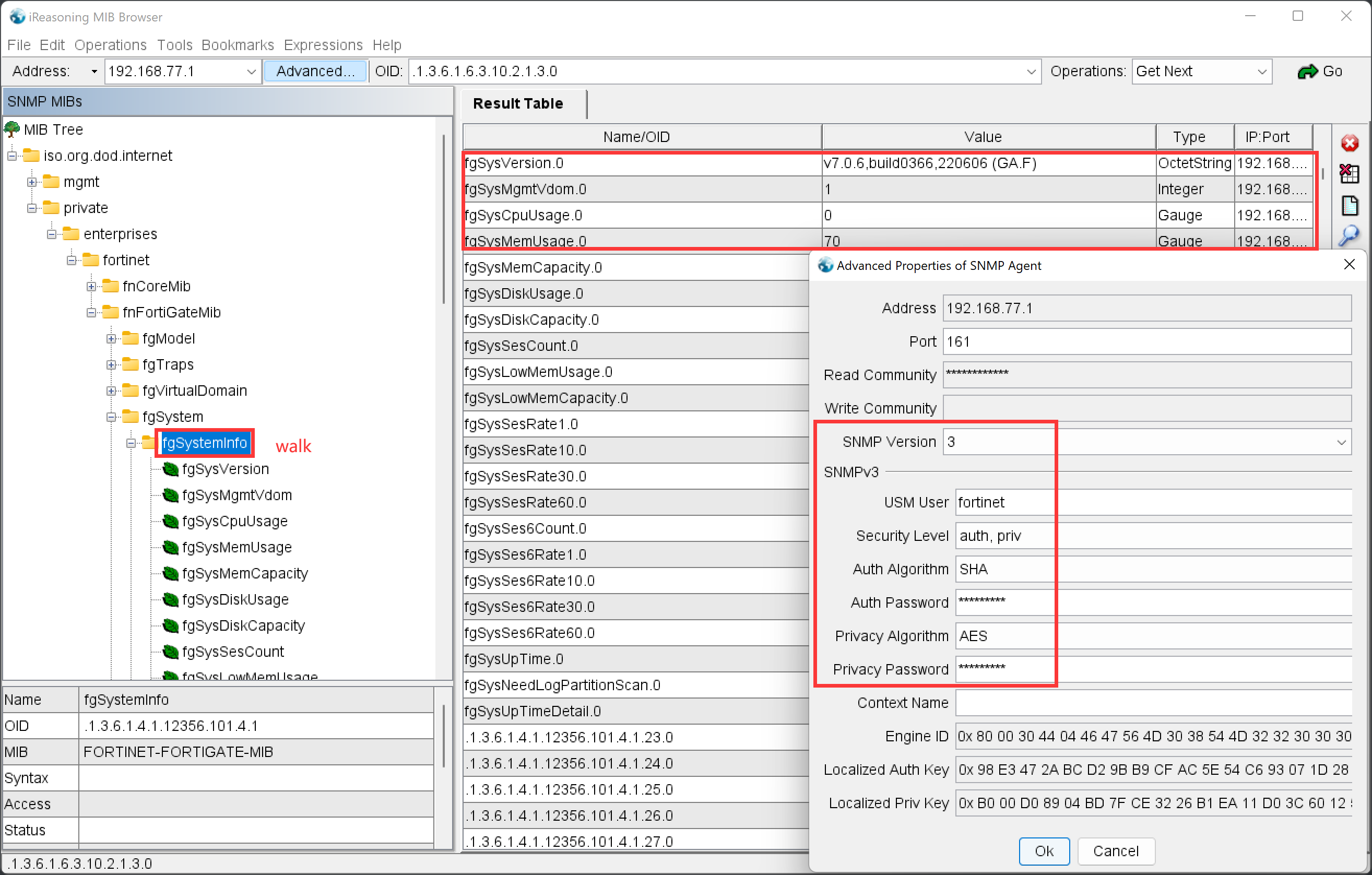Open the Bookmarks menu
The width and height of the screenshot is (1372, 875).
tap(238, 45)
